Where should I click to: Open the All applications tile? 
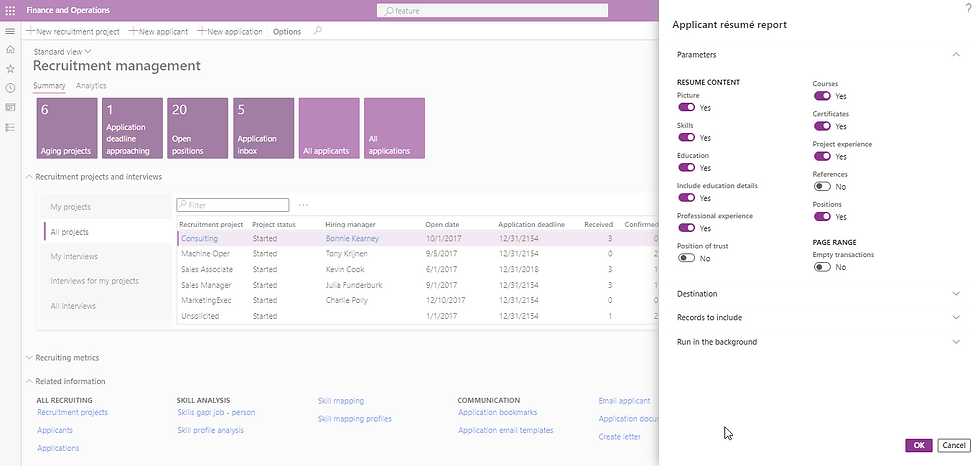pyautogui.click(x=394, y=128)
